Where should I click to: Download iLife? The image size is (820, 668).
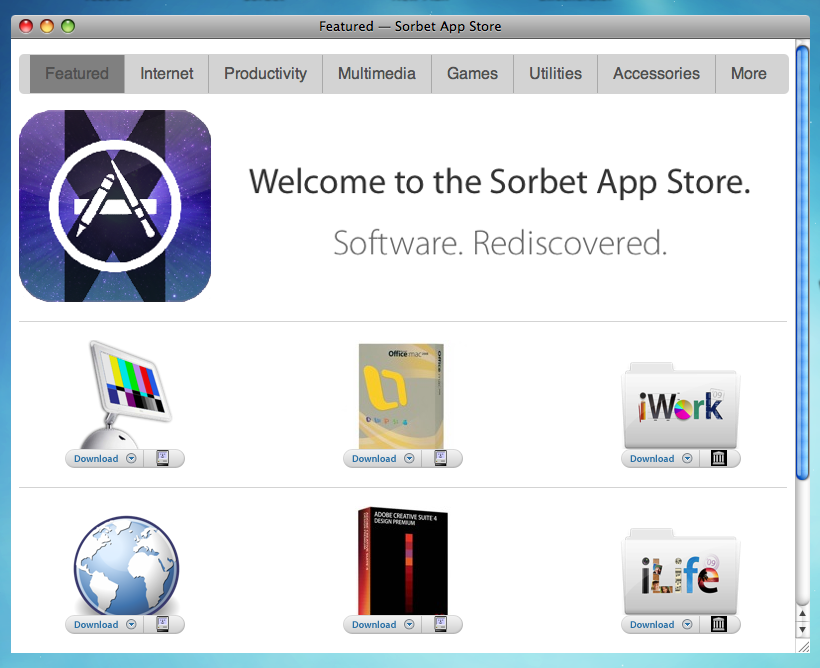point(652,624)
